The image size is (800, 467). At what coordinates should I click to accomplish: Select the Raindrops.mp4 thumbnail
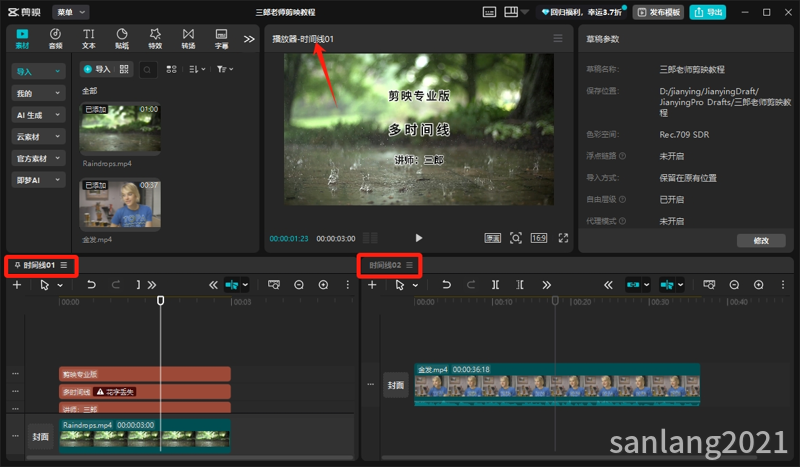pos(120,129)
